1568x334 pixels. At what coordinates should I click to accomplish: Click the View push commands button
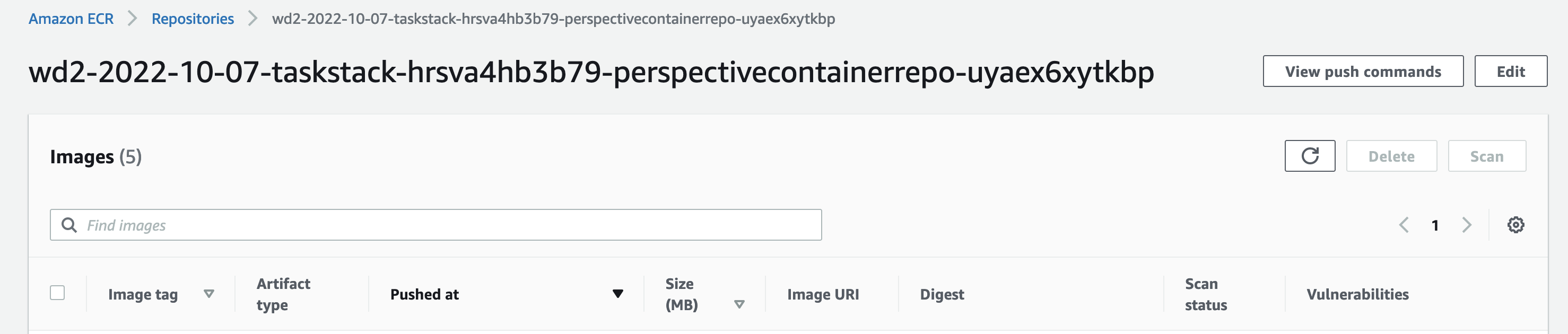1363,71
